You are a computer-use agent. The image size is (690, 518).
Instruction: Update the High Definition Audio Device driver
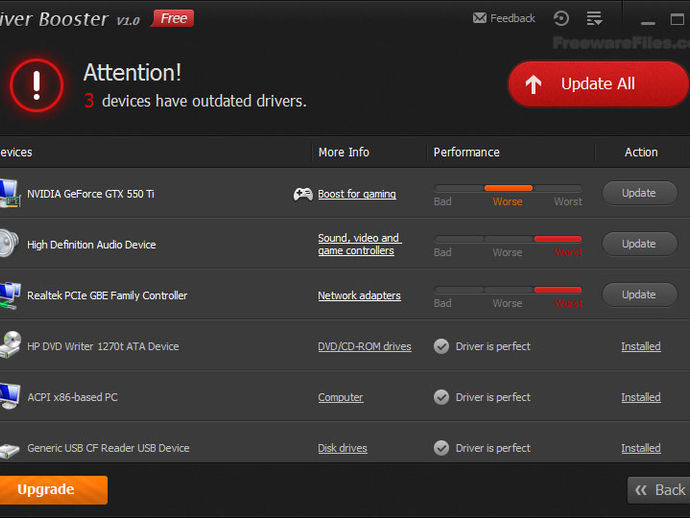click(x=639, y=244)
